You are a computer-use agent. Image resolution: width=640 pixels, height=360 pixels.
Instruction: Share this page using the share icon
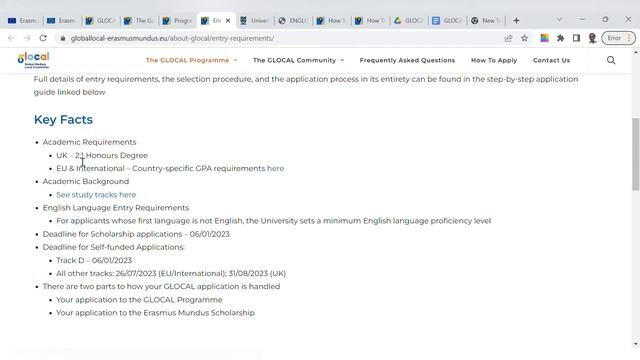tap(508, 38)
